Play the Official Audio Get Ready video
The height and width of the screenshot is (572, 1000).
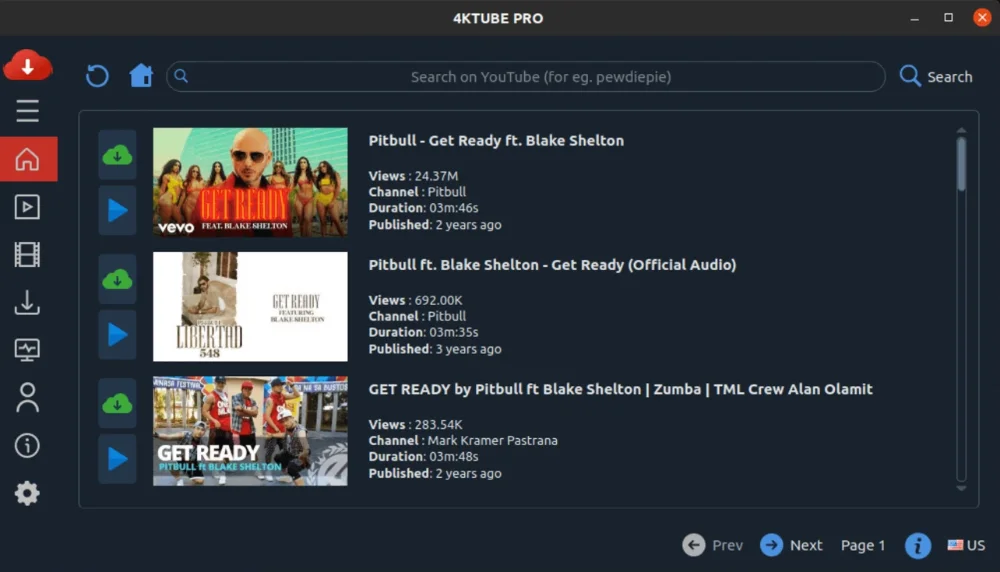point(117,335)
